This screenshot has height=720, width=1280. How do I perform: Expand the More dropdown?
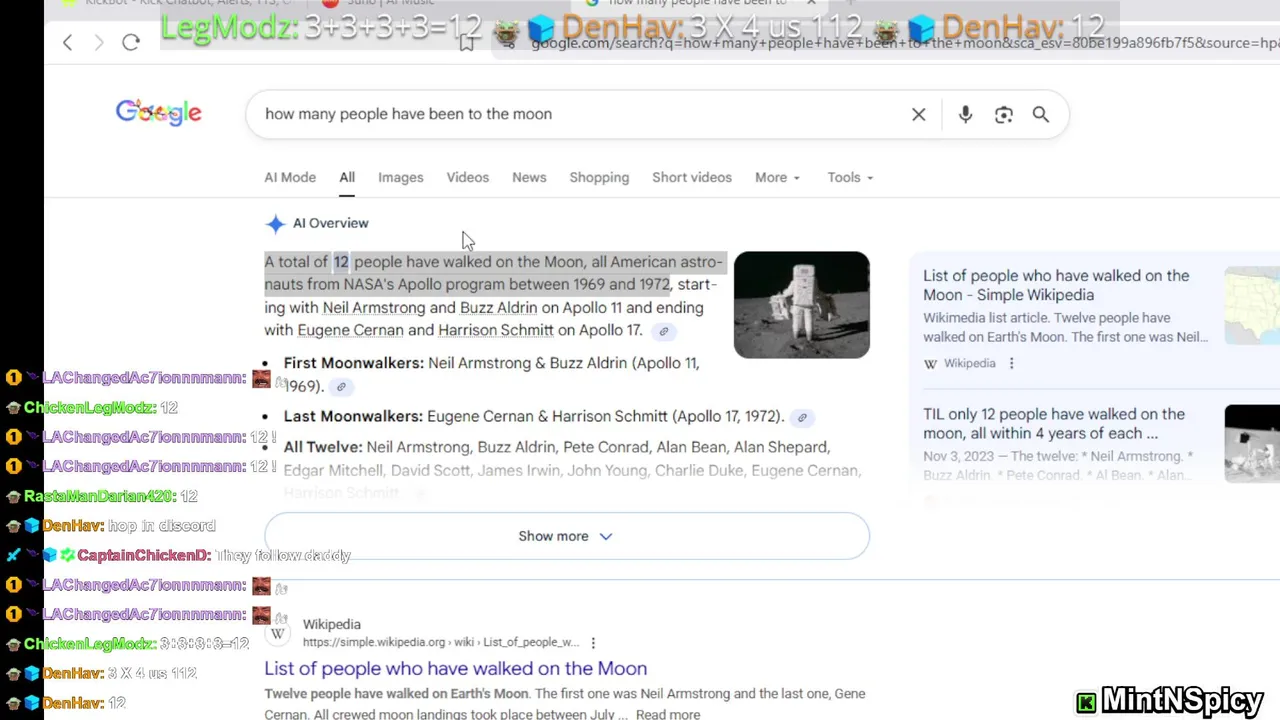coord(777,177)
